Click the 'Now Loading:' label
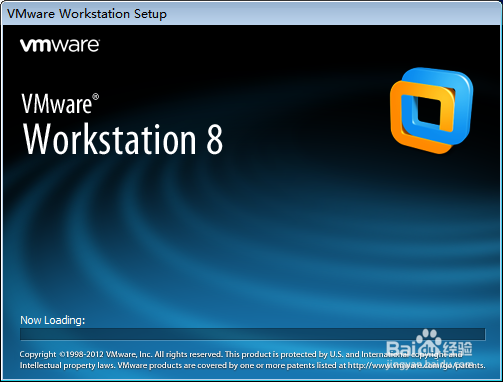The image size is (503, 382). click(53, 320)
